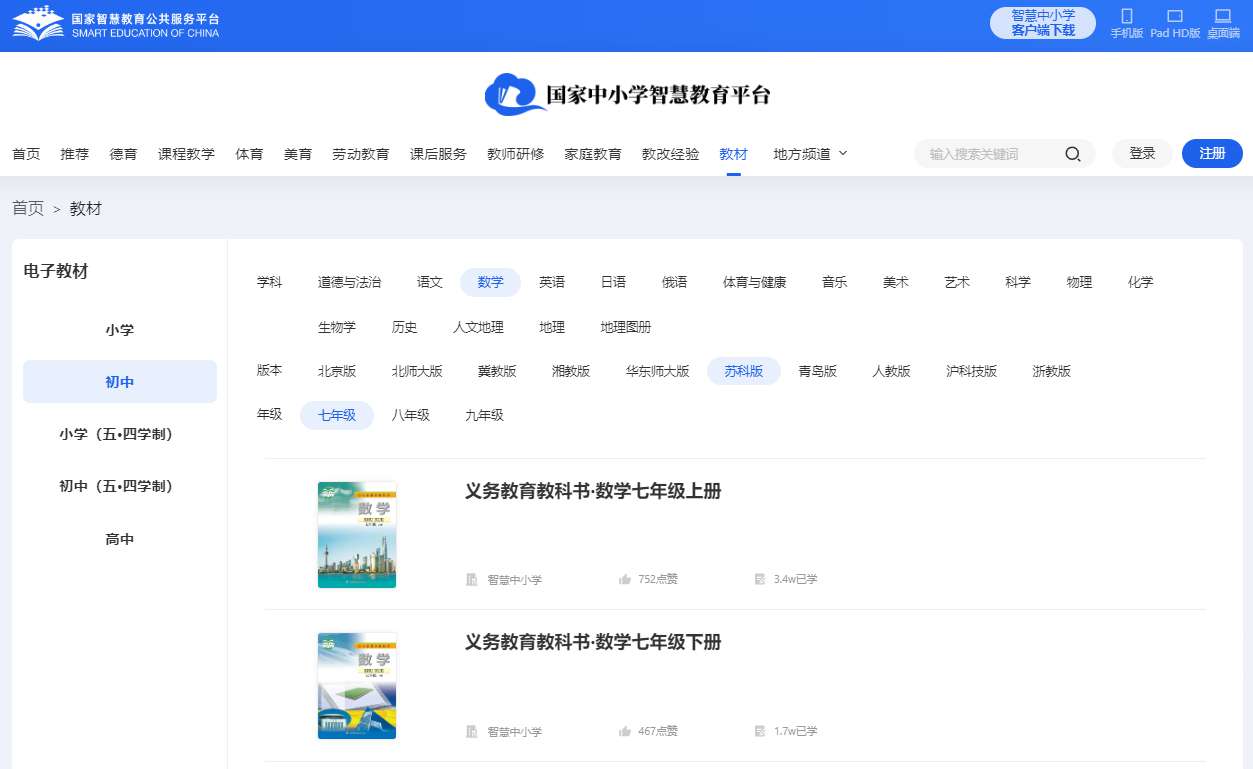Click thumbs-up icon for 七年级上册
Viewport: 1253px width, 769px height.
pos(625,579)
